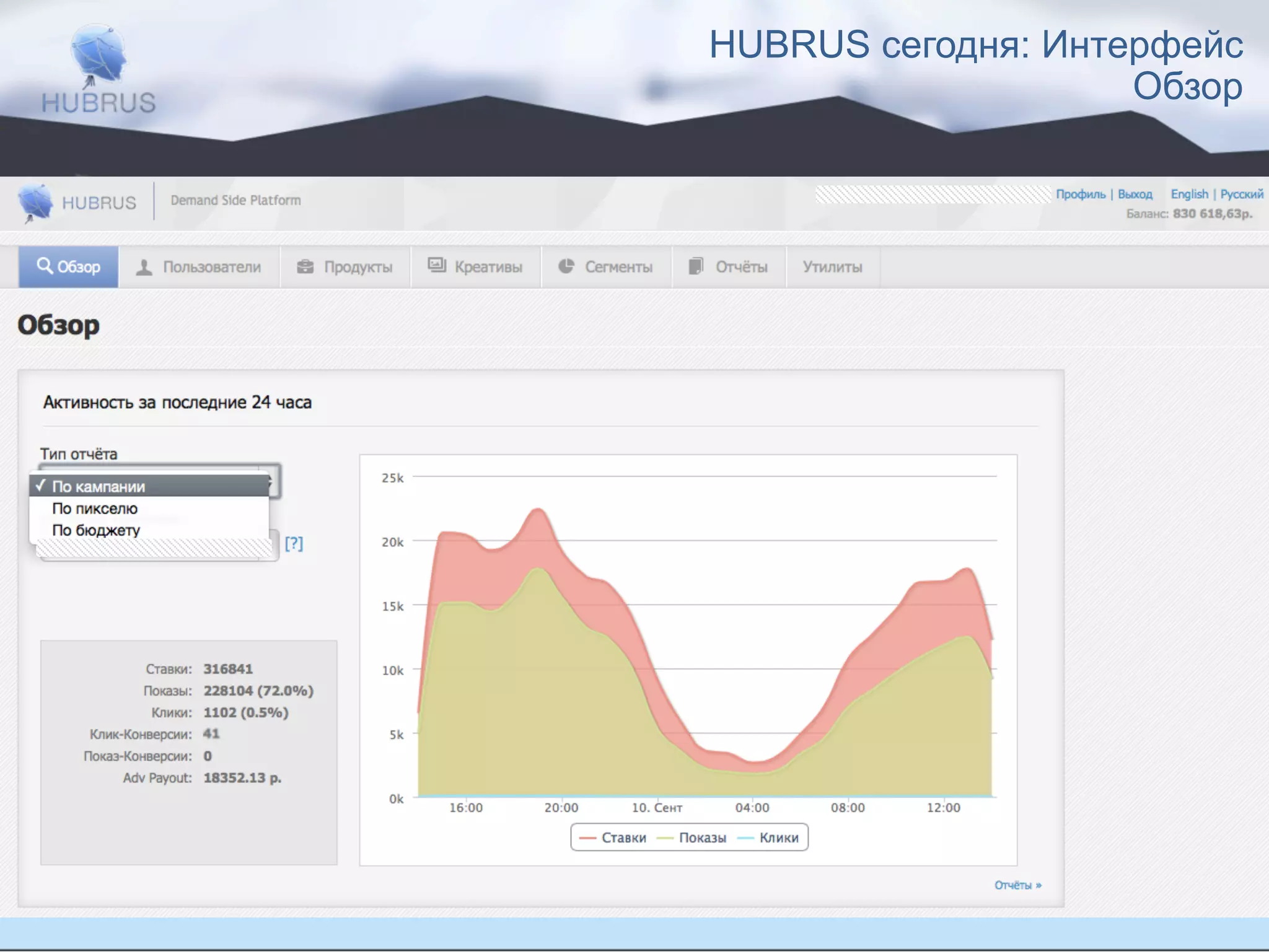Click the 08:00 label on chart axis
This screenshot has width=1269, height=952.
click(x=848, y=808)
